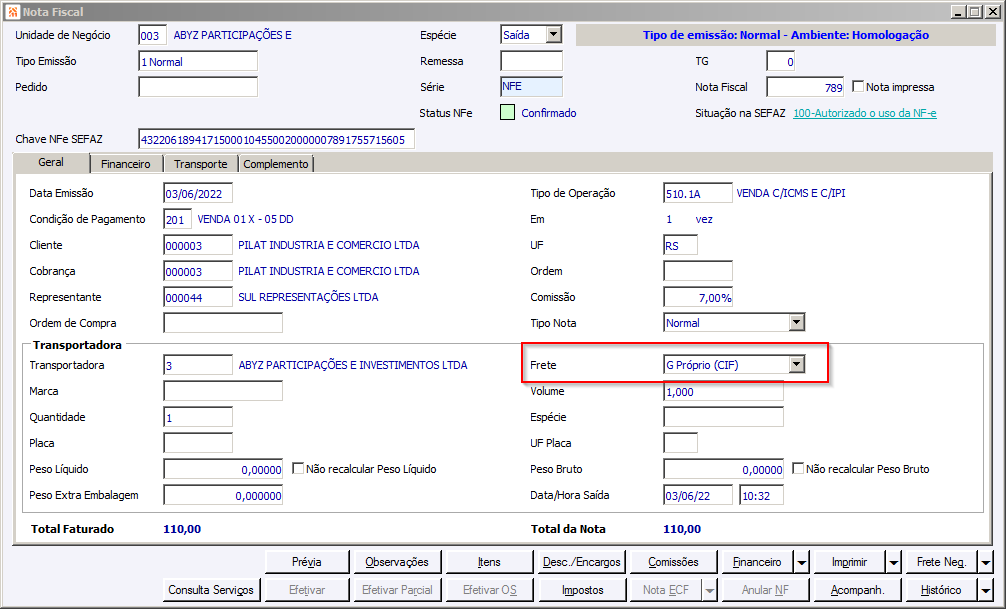Image resolution: width=1006 pixels, height=609 pixels.
Task: Enable Não recalcular Peso Líquido checkbox
Action: (298, 468)
